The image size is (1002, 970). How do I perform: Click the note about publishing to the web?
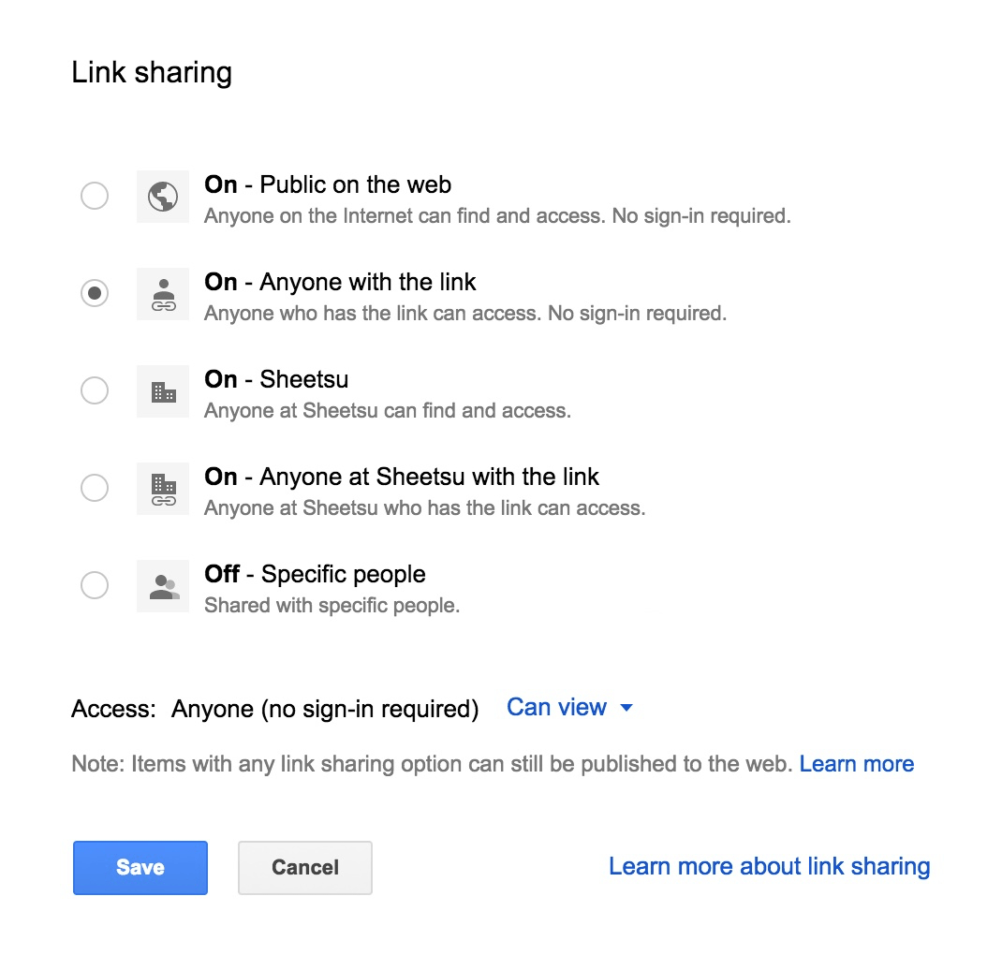click(430, 763)
